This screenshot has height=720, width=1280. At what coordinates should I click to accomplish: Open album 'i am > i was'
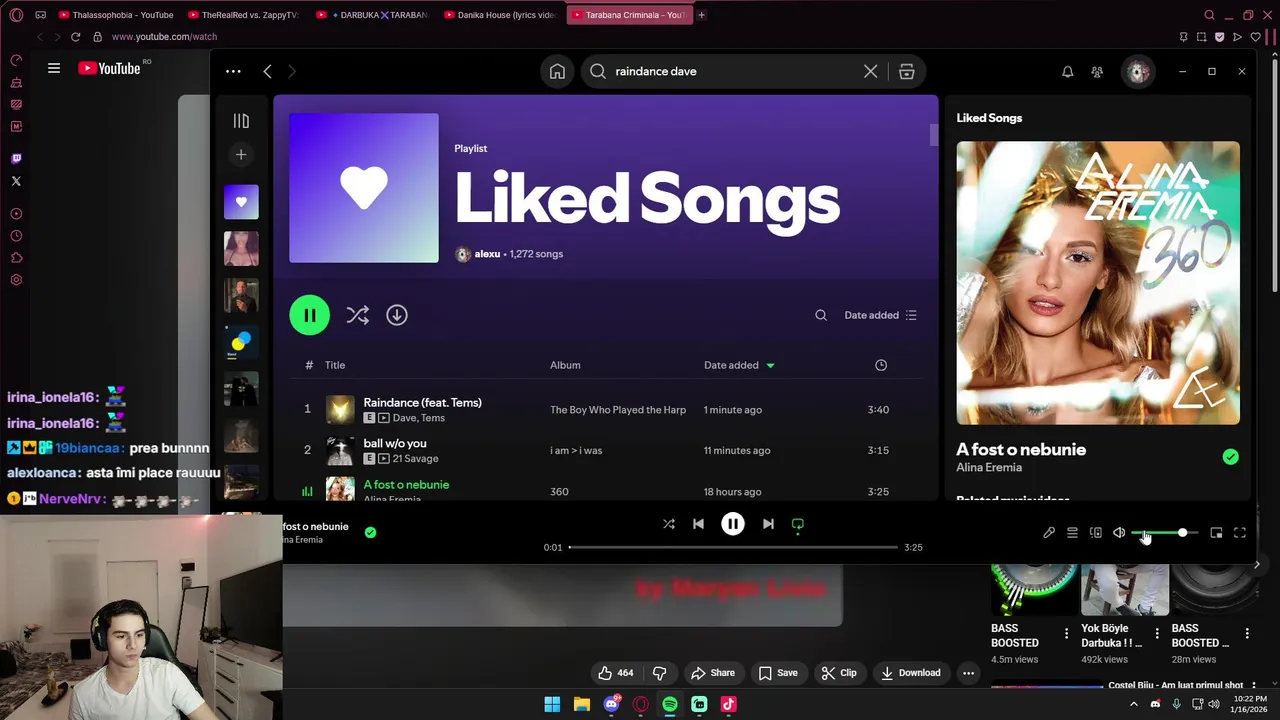(576, 451)
